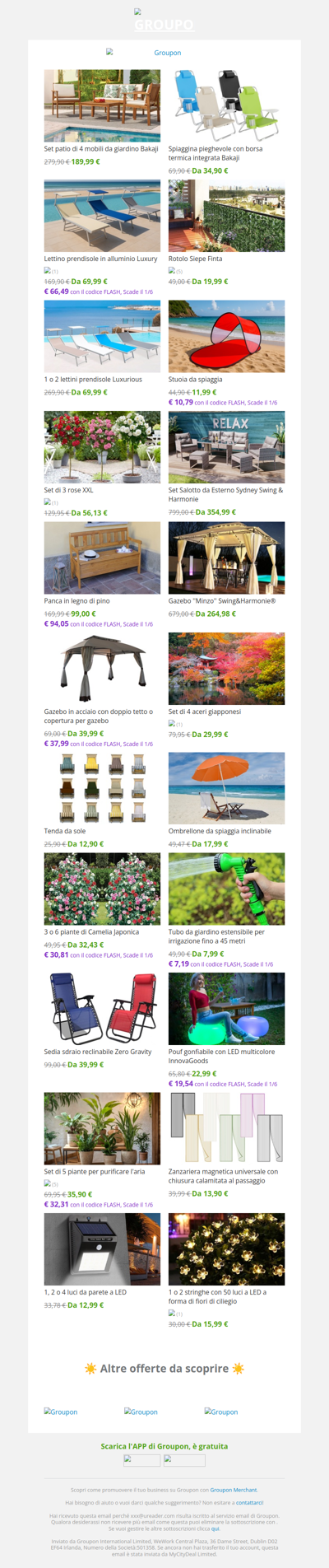Image resolution: width=329 pixels, height=1568 pixels.
Task: Select the Pouf gonfiabile con LED image
Action: (x=226, y=1009)
